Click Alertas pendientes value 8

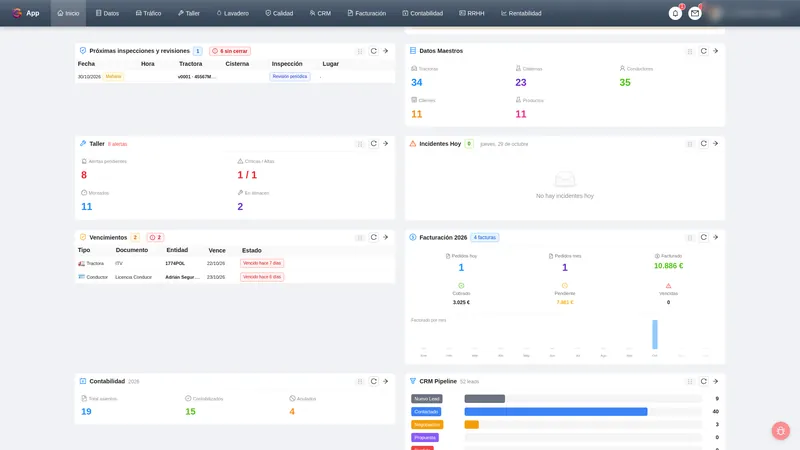(84, 175)
